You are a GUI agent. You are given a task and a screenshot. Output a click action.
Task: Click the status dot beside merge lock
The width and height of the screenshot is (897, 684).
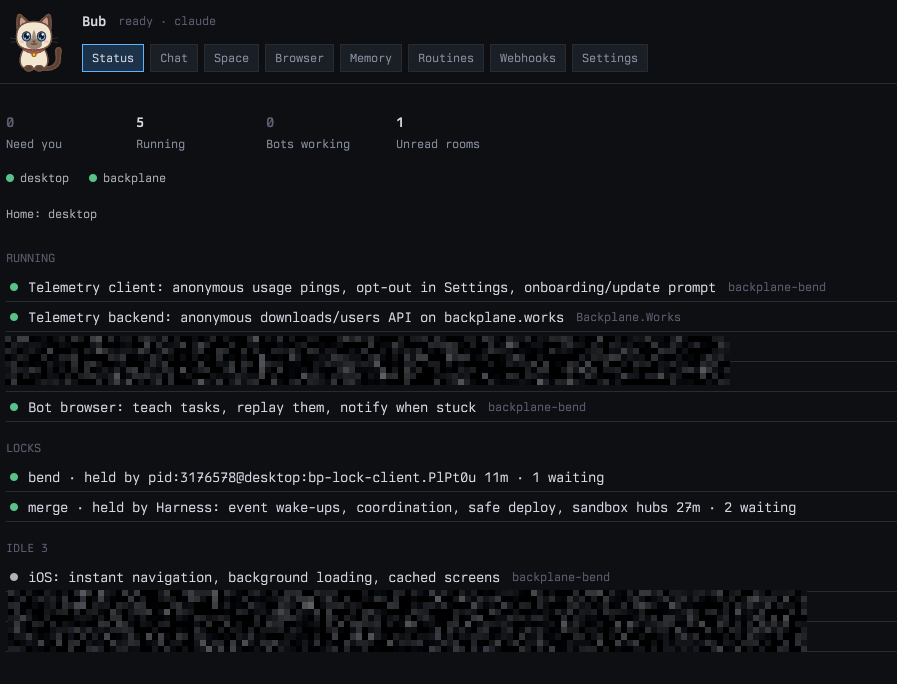(14, 507)
